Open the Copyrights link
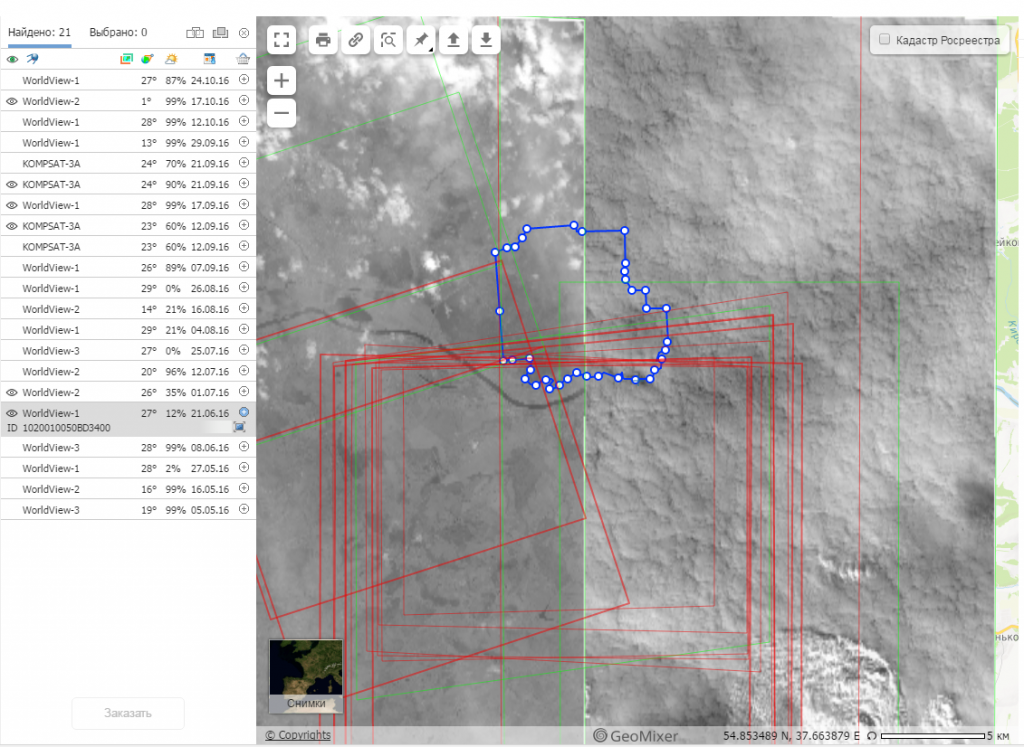This screenshot has height=747, width=1024. click(x=297, y=735)
